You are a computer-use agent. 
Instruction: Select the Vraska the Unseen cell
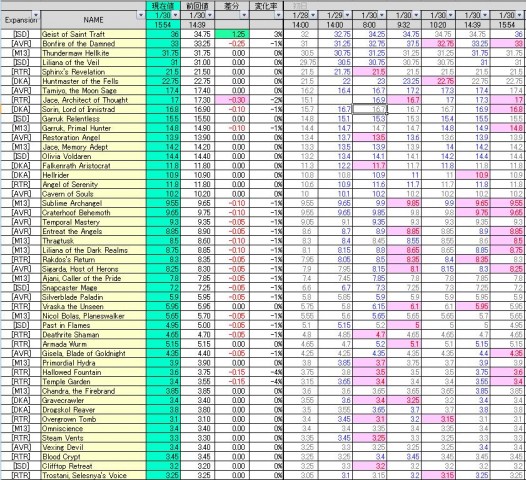click(93, 306)
